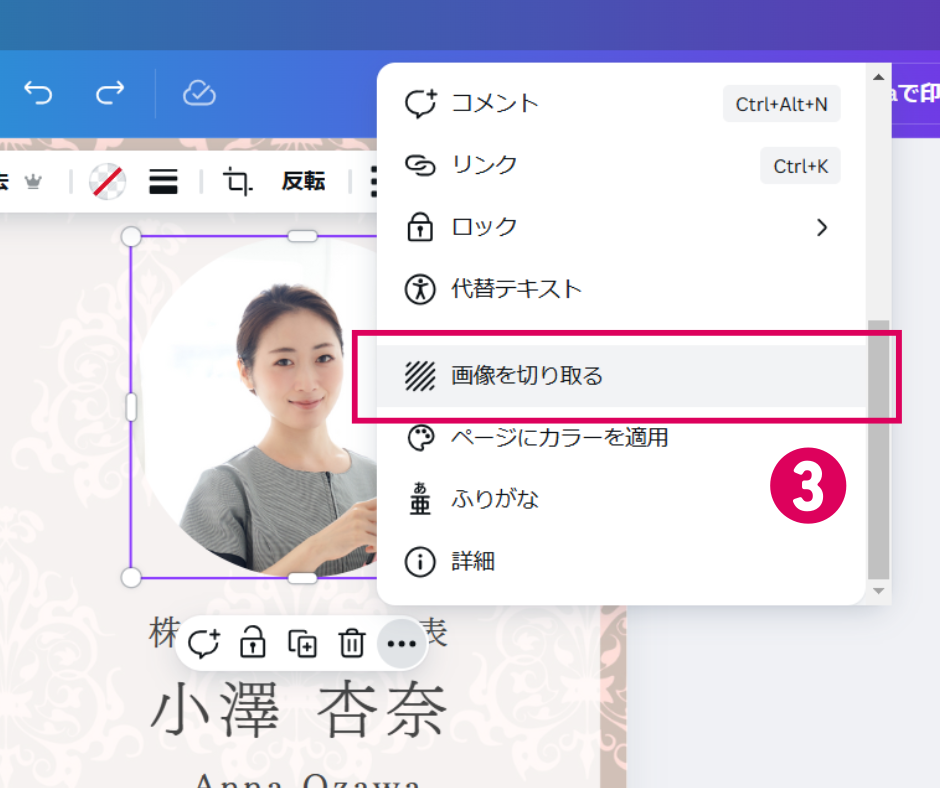This screenshot has width=940, height=788.
Task: Open 代替テキスト menu entry
Action: pyautogui.click(x=516, y=289)
